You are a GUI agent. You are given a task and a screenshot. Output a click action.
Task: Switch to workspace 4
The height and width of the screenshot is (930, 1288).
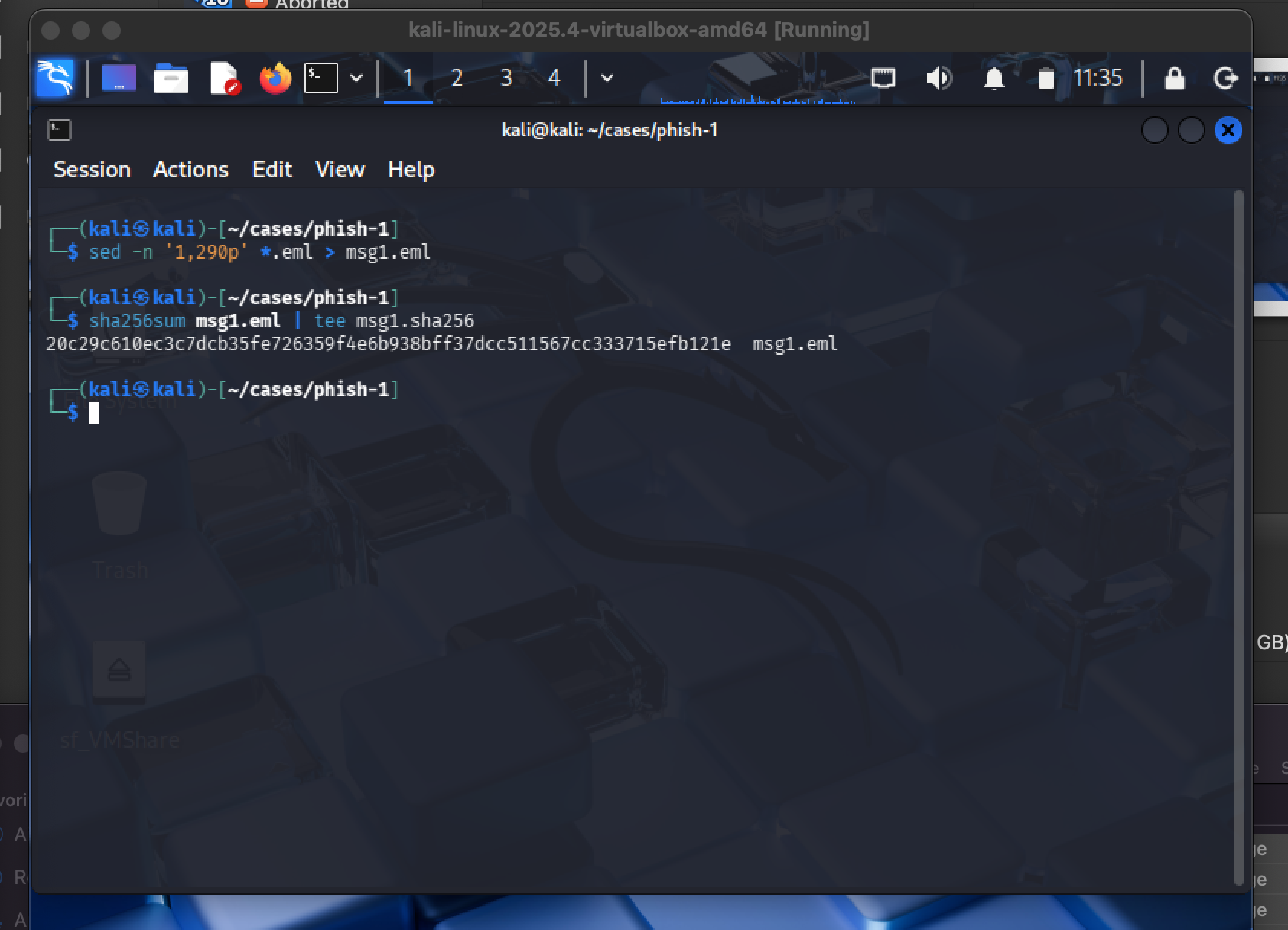[x=555, y=78]
